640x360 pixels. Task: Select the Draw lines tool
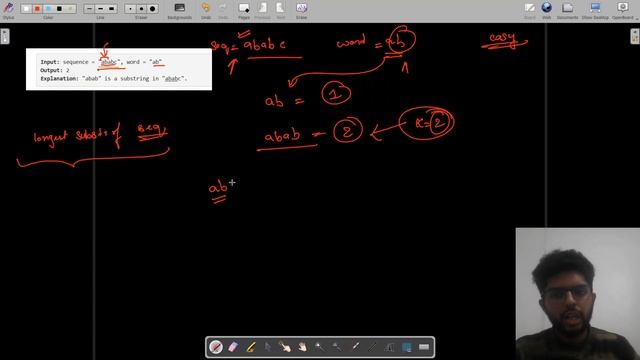point(372,347)
